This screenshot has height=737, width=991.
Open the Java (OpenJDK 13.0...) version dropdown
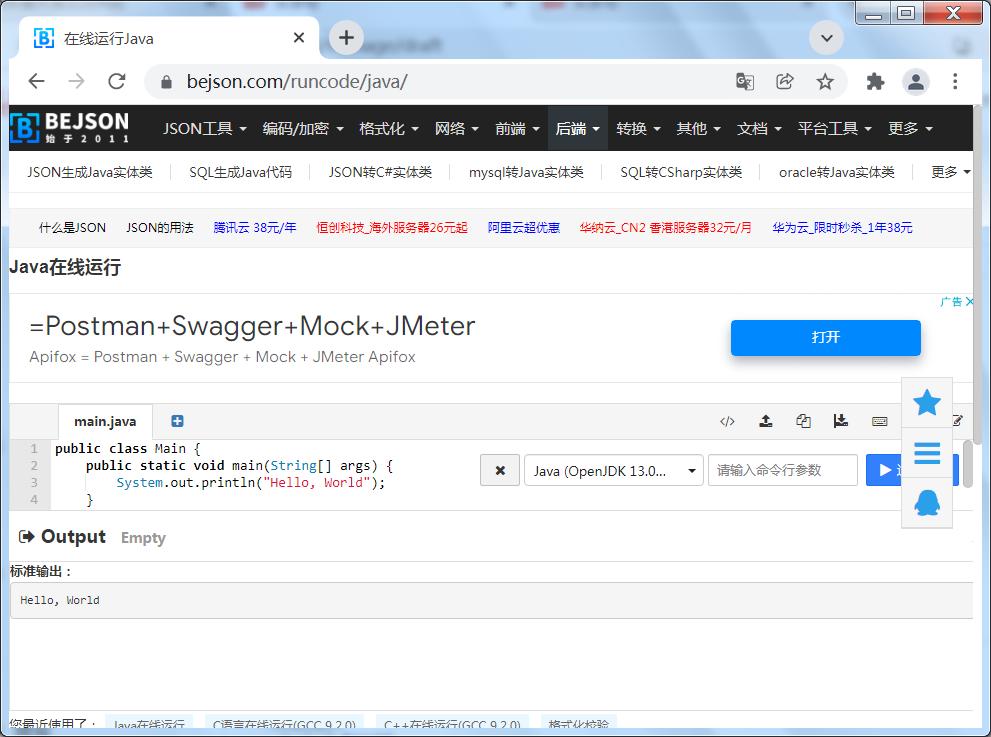[x=613, y=470]
